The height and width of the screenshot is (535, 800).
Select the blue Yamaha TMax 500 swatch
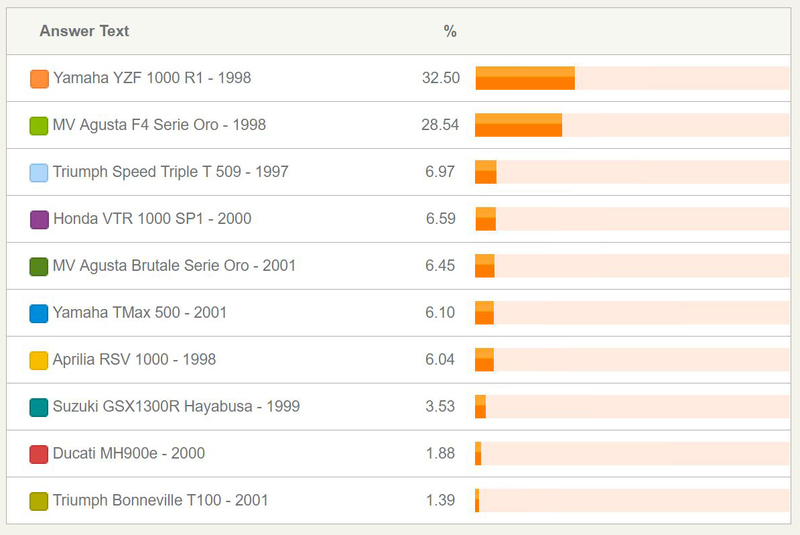pos(39,314)
